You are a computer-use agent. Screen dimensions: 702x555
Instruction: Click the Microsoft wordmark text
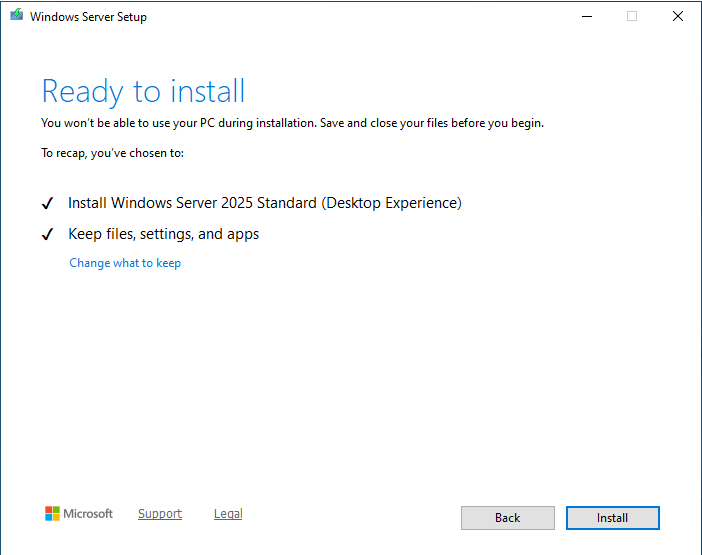pyautogui.click(x=88, y=514)
